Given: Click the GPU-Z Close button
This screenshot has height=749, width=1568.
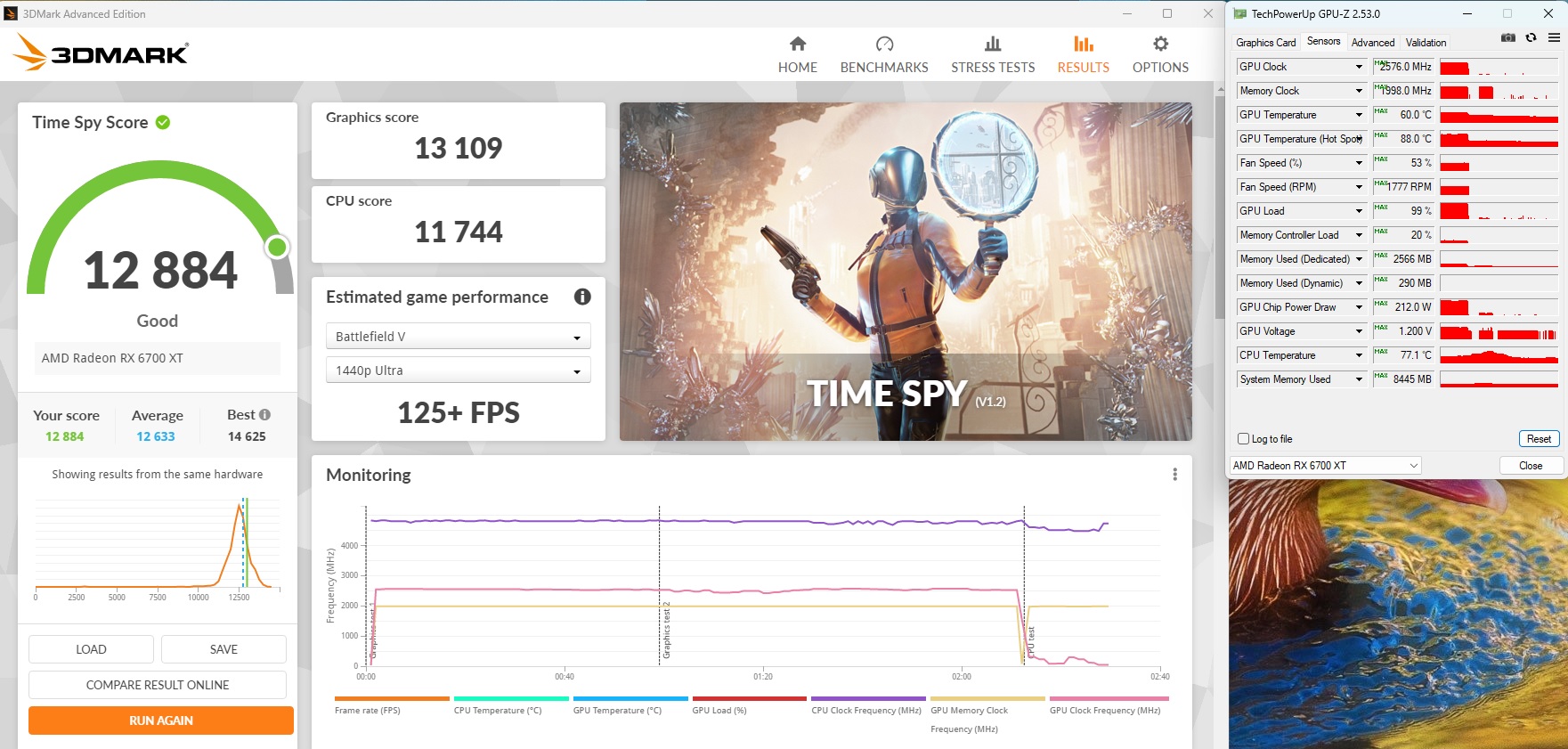Looking at the screenshot, I should tap(1531, 466).
